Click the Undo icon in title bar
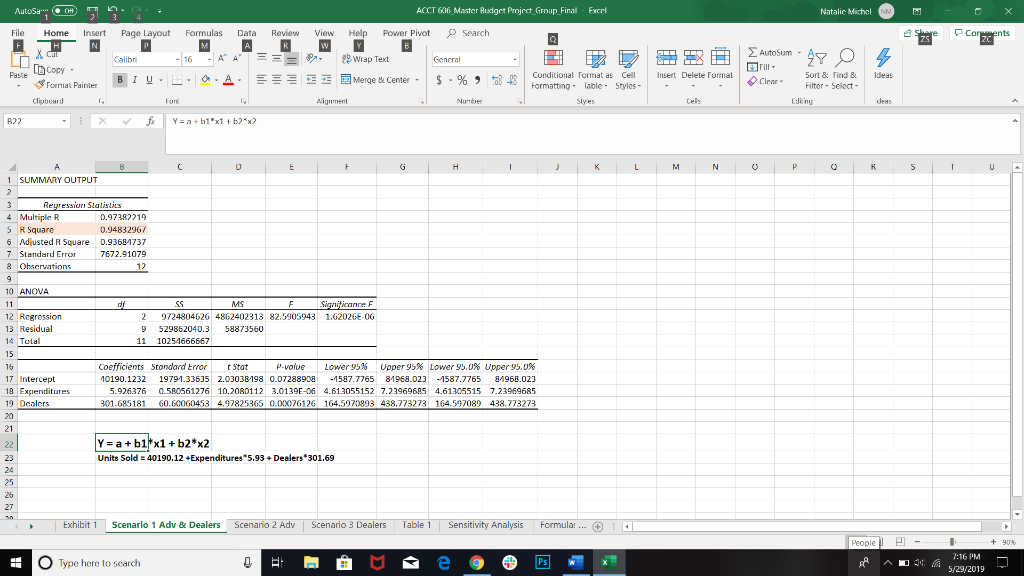This screenshot has width=1024, height=576. 112,10
